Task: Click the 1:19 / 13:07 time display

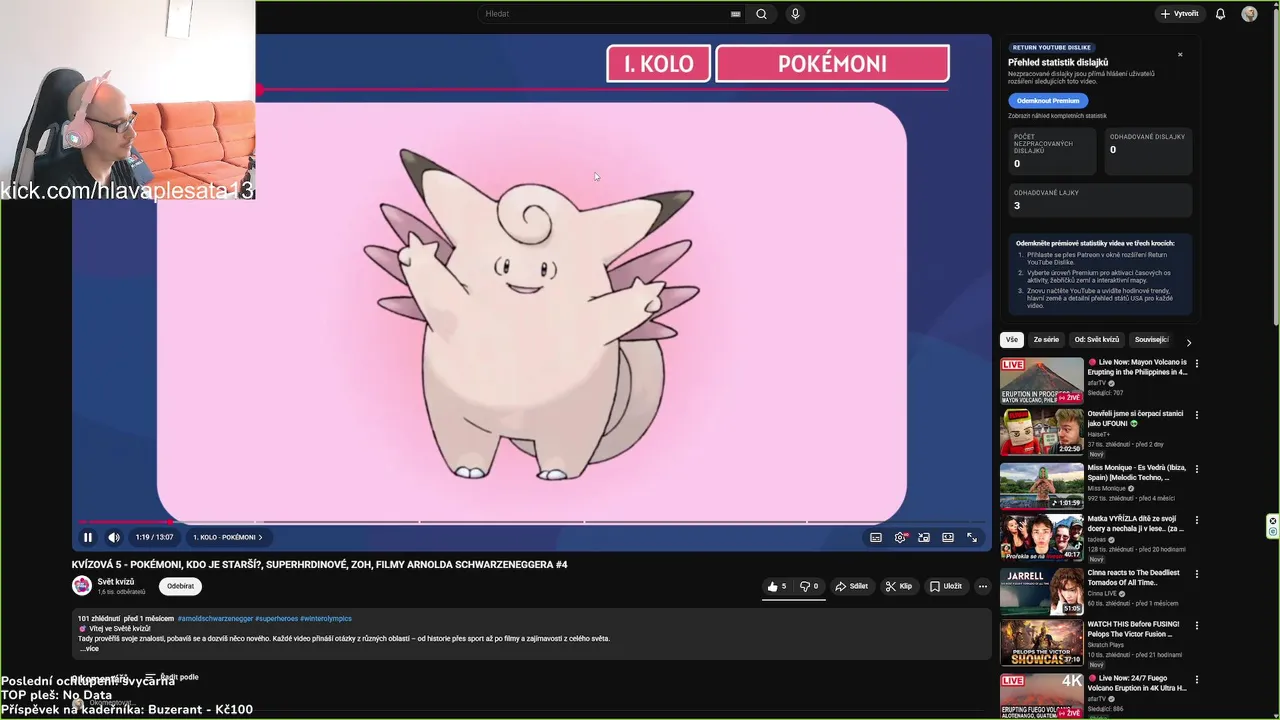Action: (154, 537)
